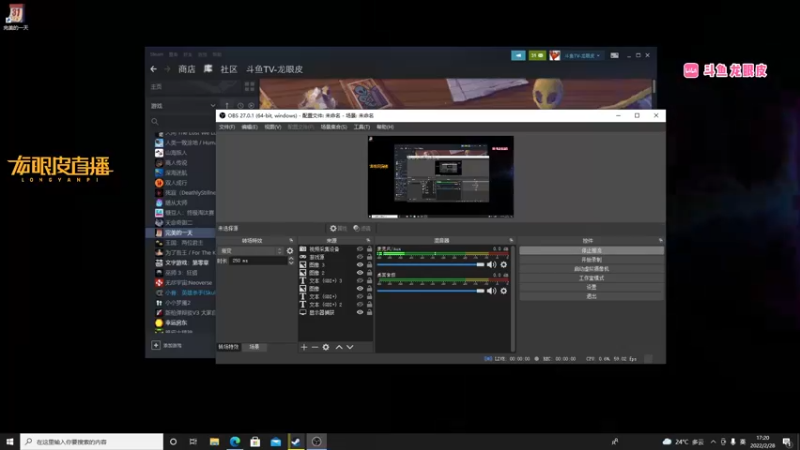Open Microsoft Edge in taskbar
The height and width of the screenshot is (450, 800).
coord(235,441)
